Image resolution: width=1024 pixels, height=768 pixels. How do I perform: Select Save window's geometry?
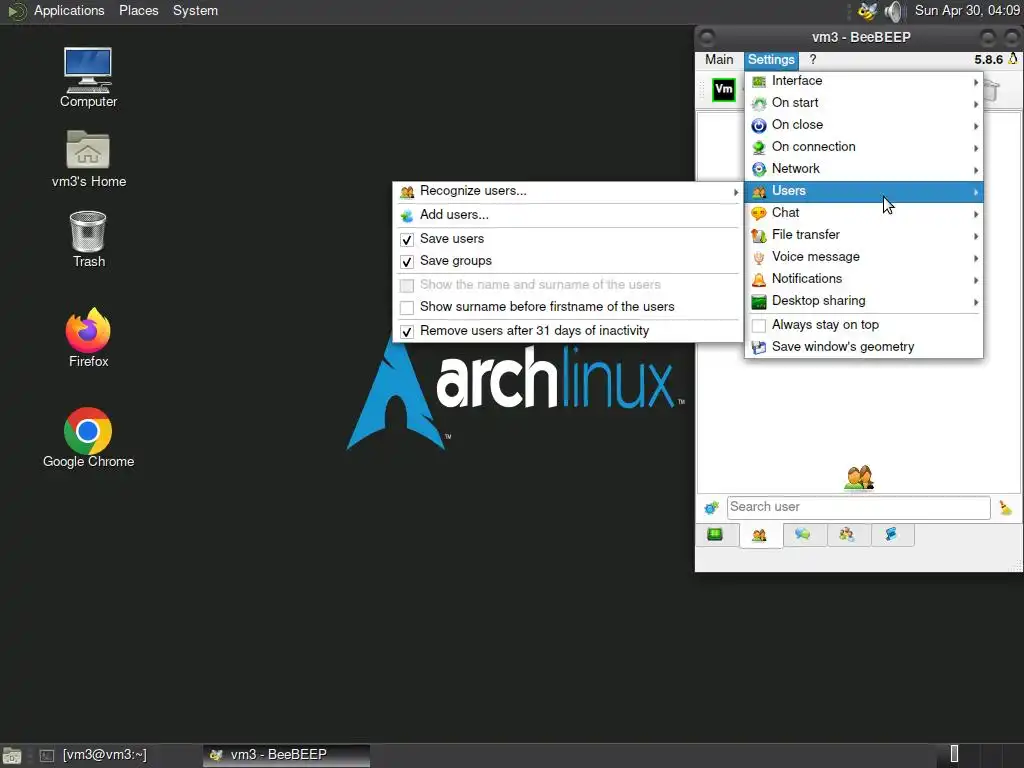(x=863, y=347)
